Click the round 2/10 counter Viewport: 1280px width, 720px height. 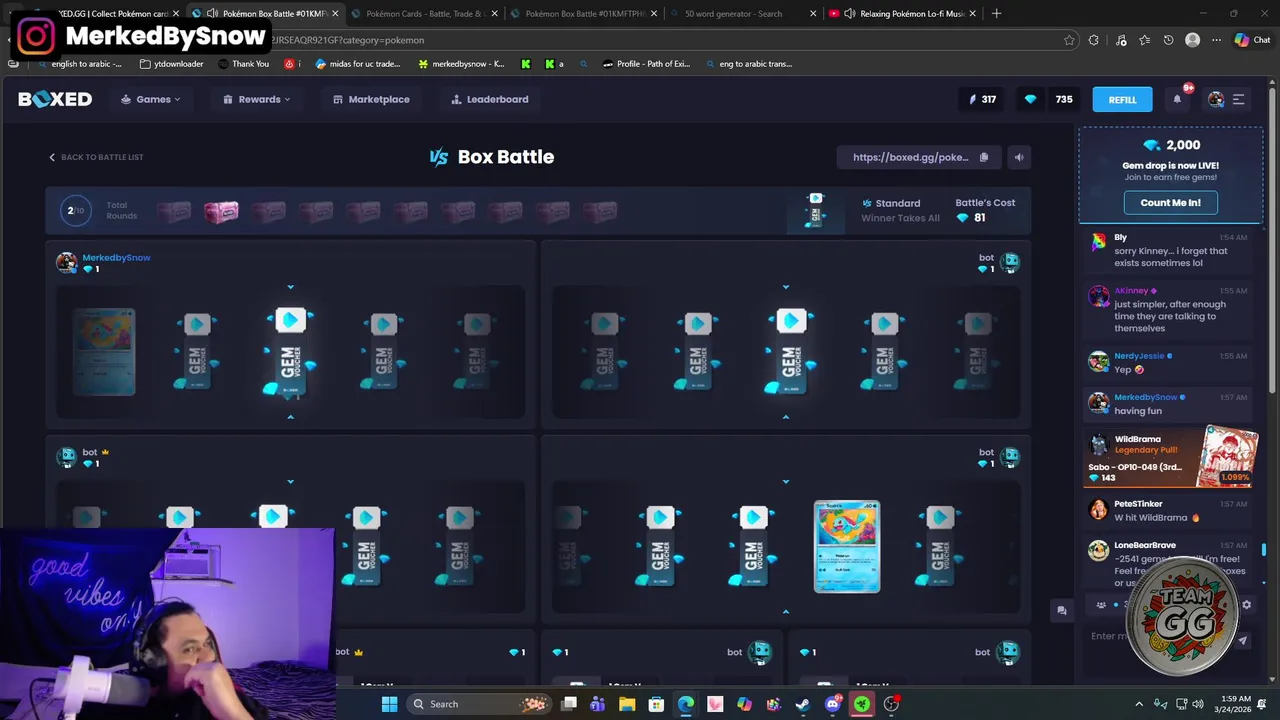tap(75, 210)
